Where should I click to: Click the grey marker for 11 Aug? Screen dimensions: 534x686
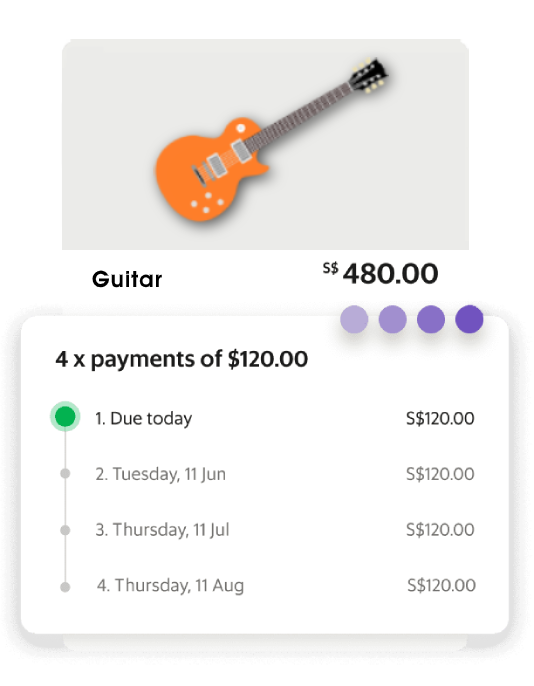click(x=65, y=587)
